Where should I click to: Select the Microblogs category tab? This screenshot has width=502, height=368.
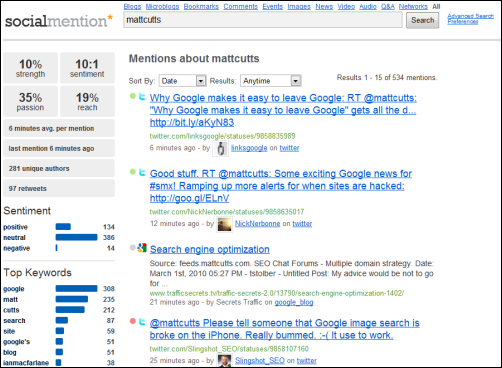pyautogui.click(x=162, y=6)
